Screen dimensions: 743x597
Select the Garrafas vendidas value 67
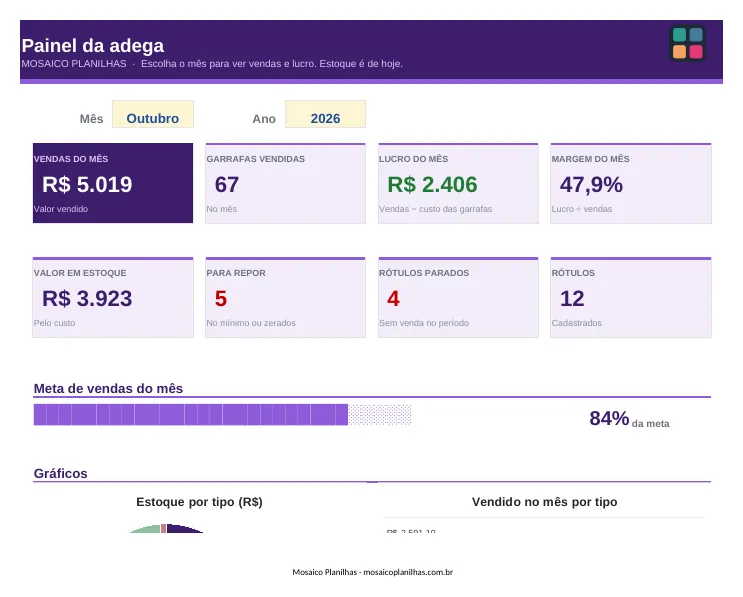[227, 184]
